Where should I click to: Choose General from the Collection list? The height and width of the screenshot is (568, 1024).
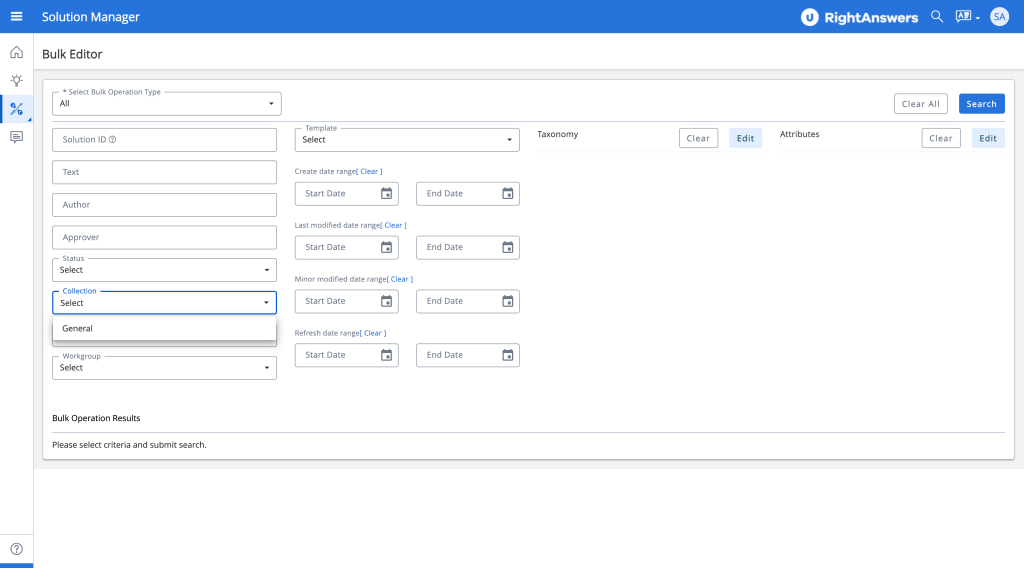164,328
